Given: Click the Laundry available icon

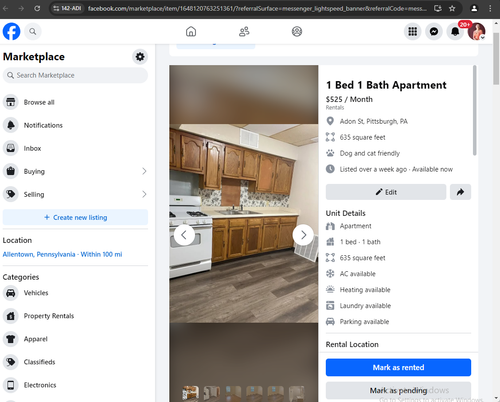Looking at the screenshot, I should [x=330, y=306].
